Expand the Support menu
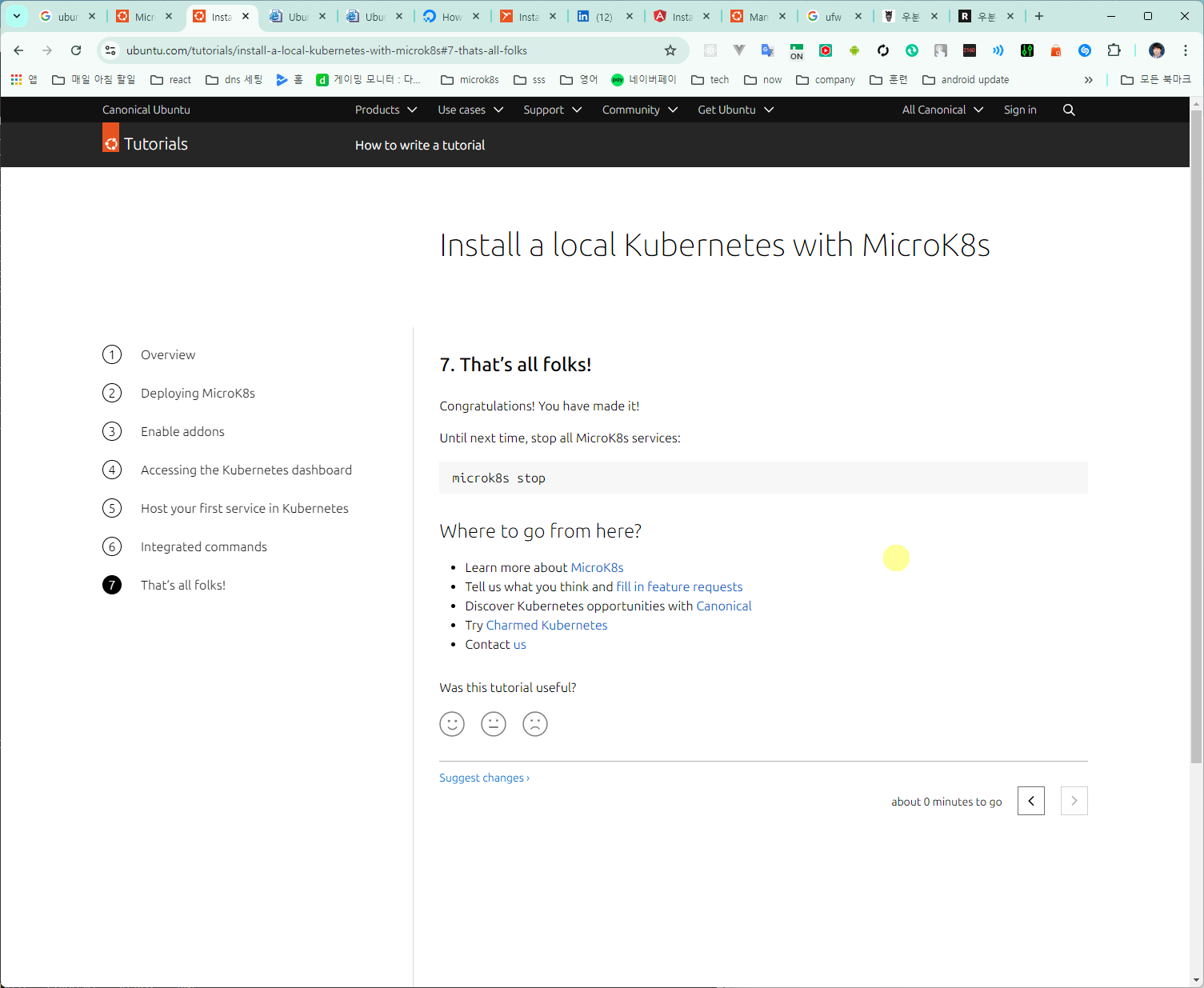This screenshot has width=1204, height=988. tap(553, 110)
